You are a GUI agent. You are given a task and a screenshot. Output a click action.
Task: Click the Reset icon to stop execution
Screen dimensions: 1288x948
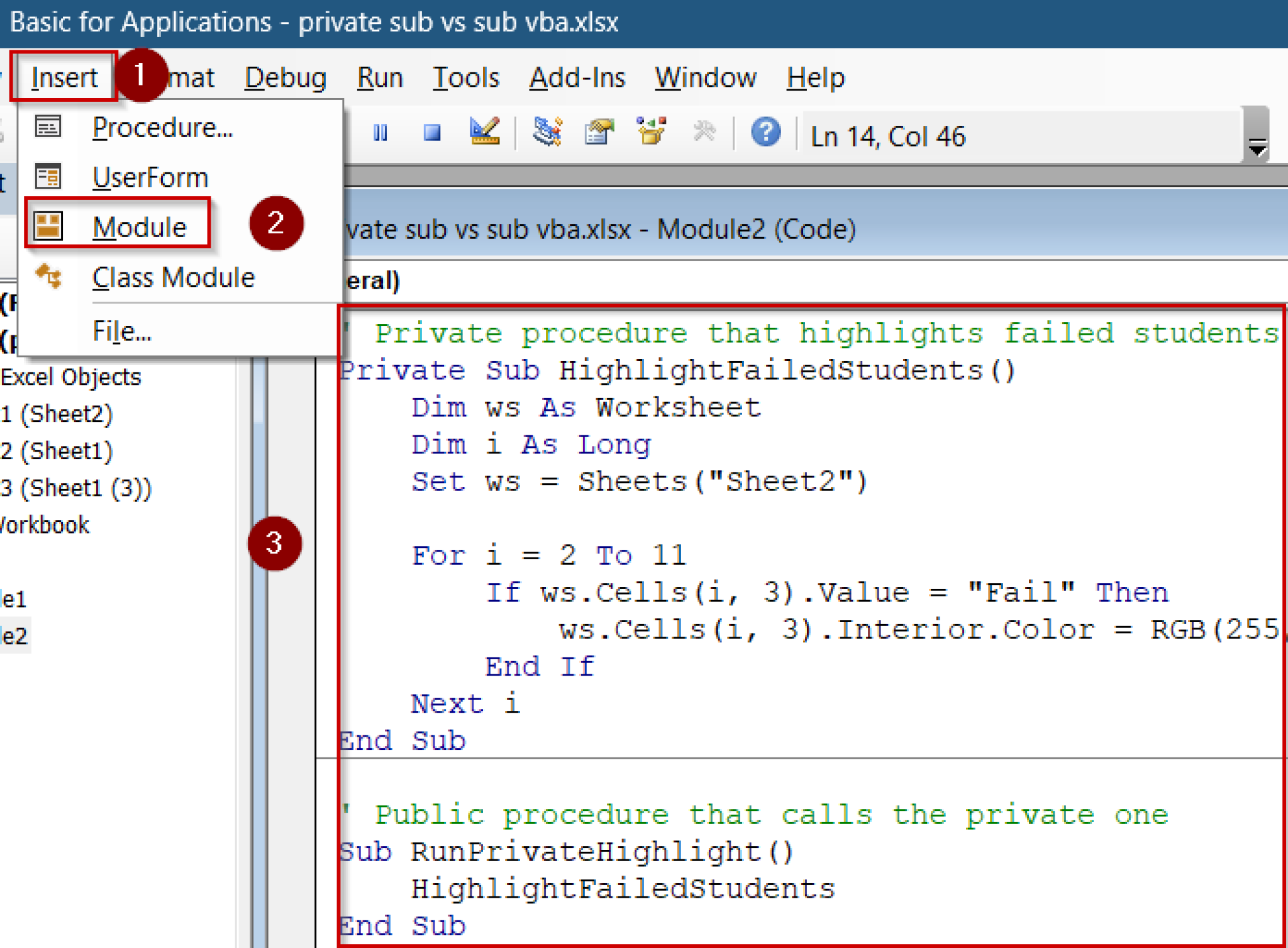pos(431,132)
